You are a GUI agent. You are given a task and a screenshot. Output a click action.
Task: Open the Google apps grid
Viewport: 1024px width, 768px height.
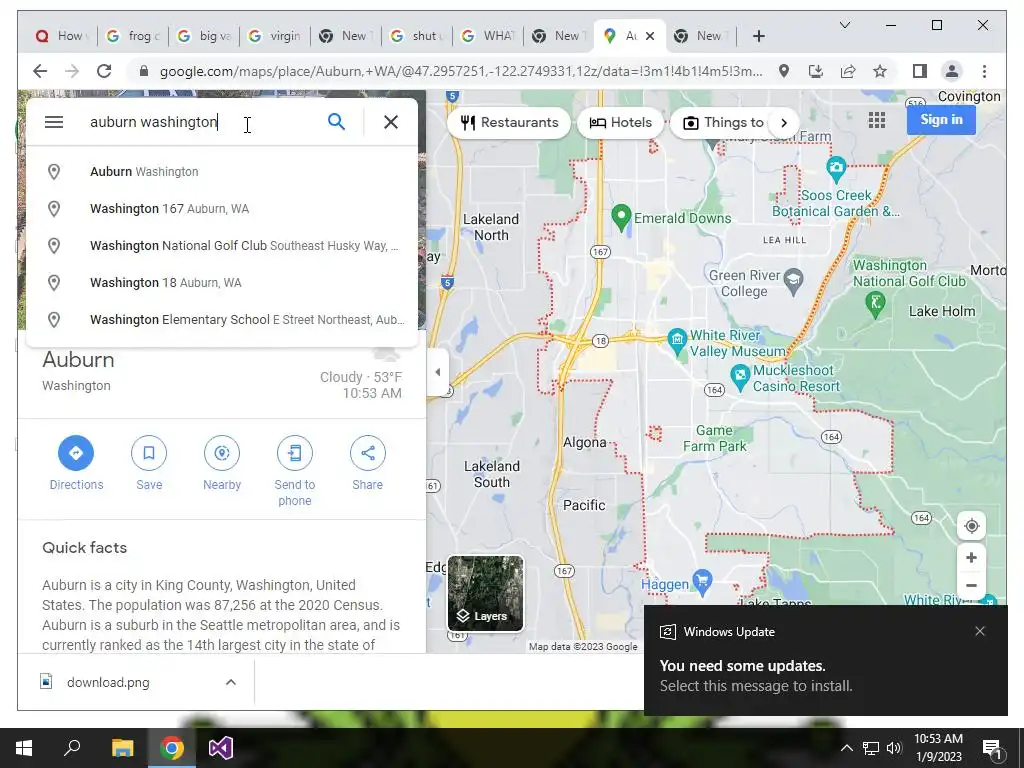(x=877, y=120)
